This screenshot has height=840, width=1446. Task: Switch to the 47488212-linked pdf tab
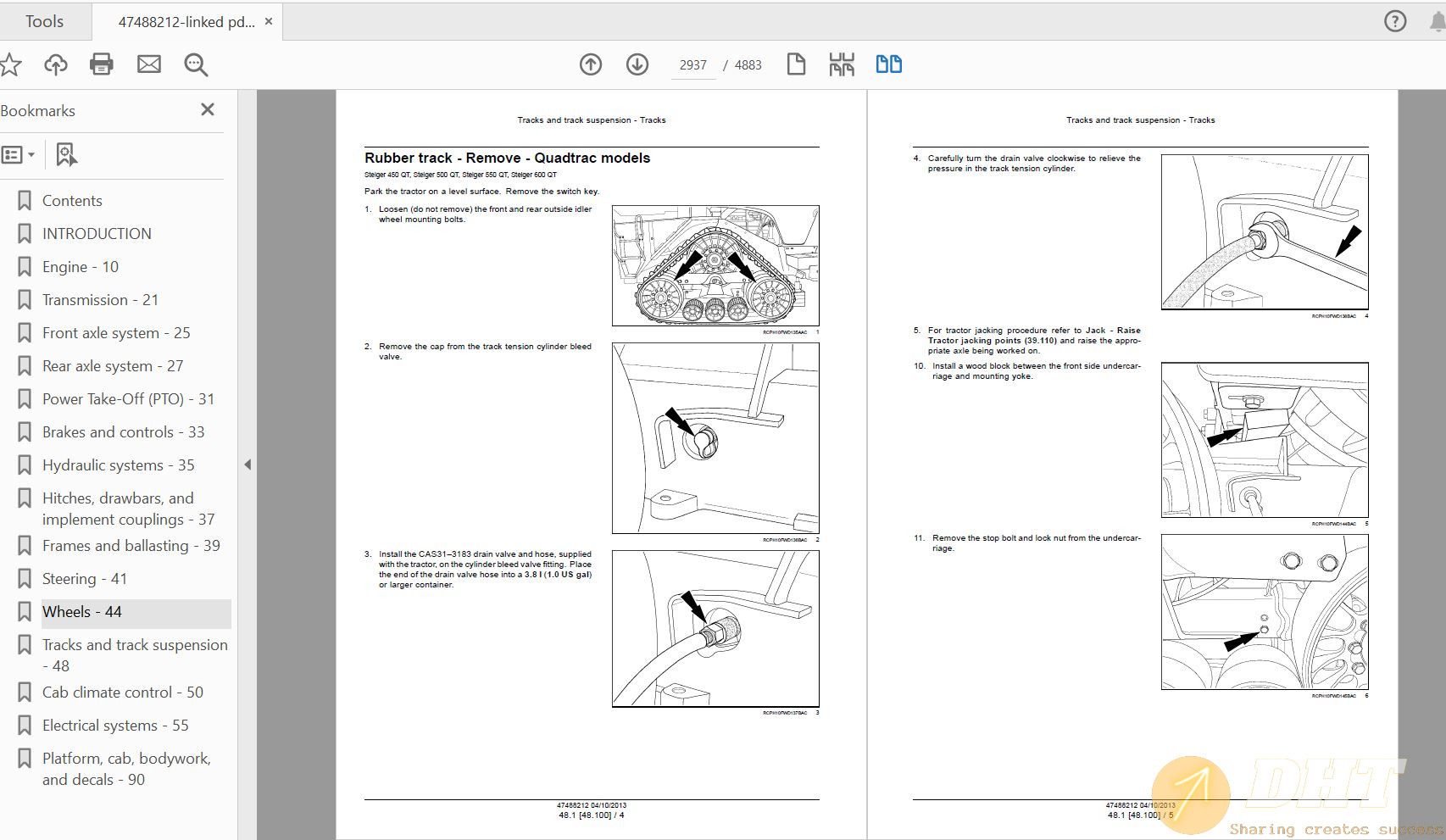(186, 22)
